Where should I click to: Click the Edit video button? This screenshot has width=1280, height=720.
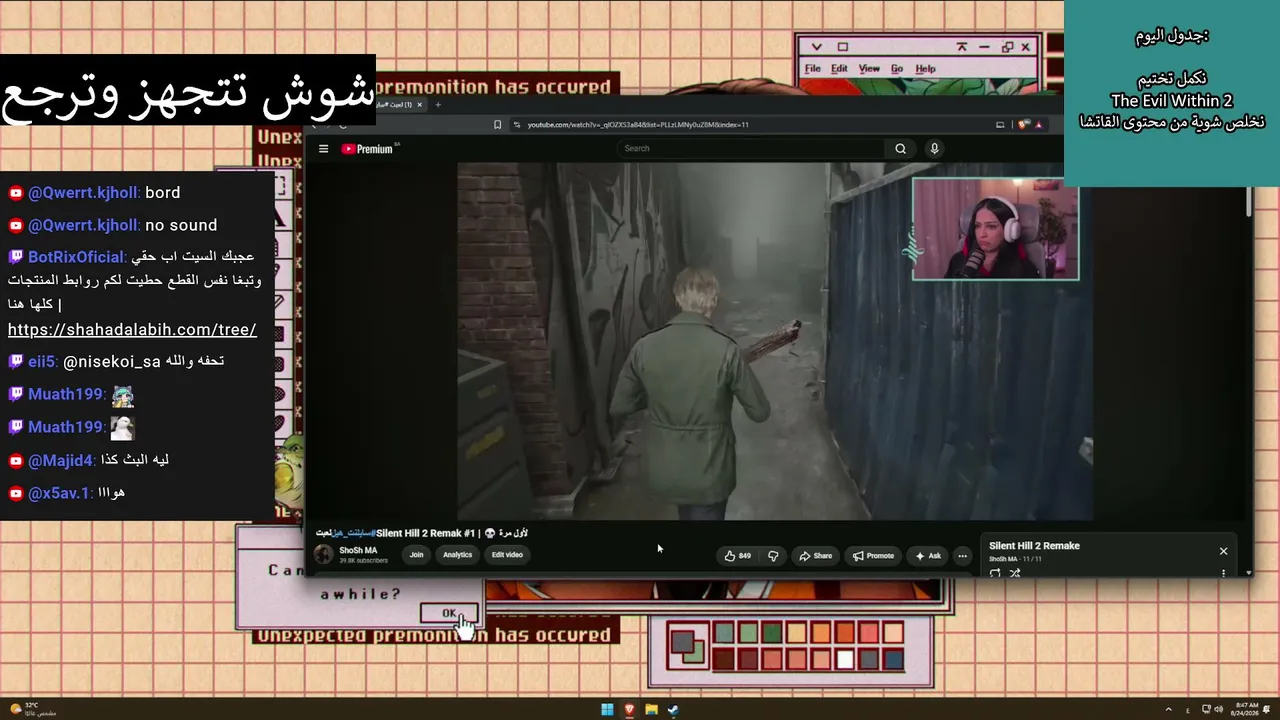507,555
